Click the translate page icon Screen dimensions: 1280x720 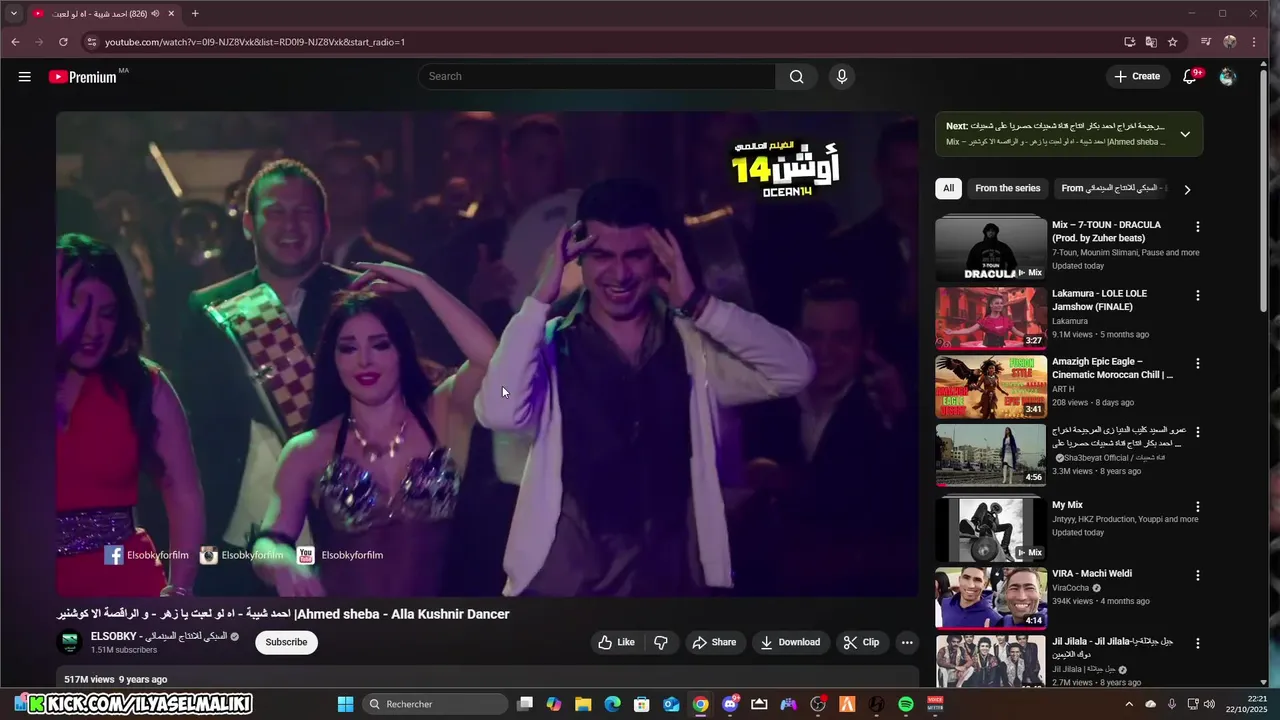coord(1151,42)
